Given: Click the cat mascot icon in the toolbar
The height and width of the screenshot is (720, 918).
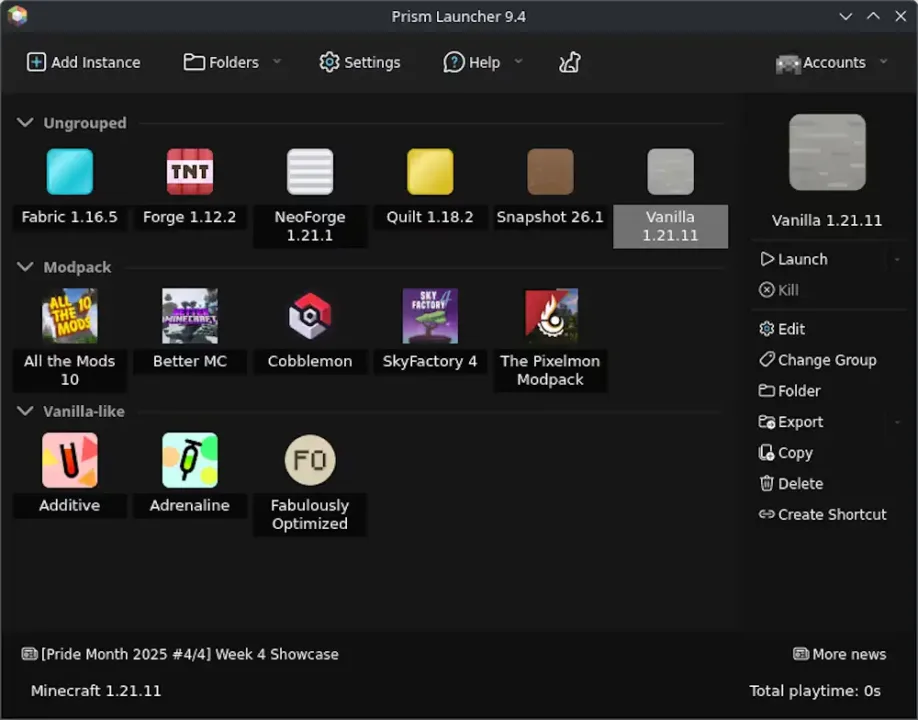Looking at the screenshot, I should [x=570, y=62].
